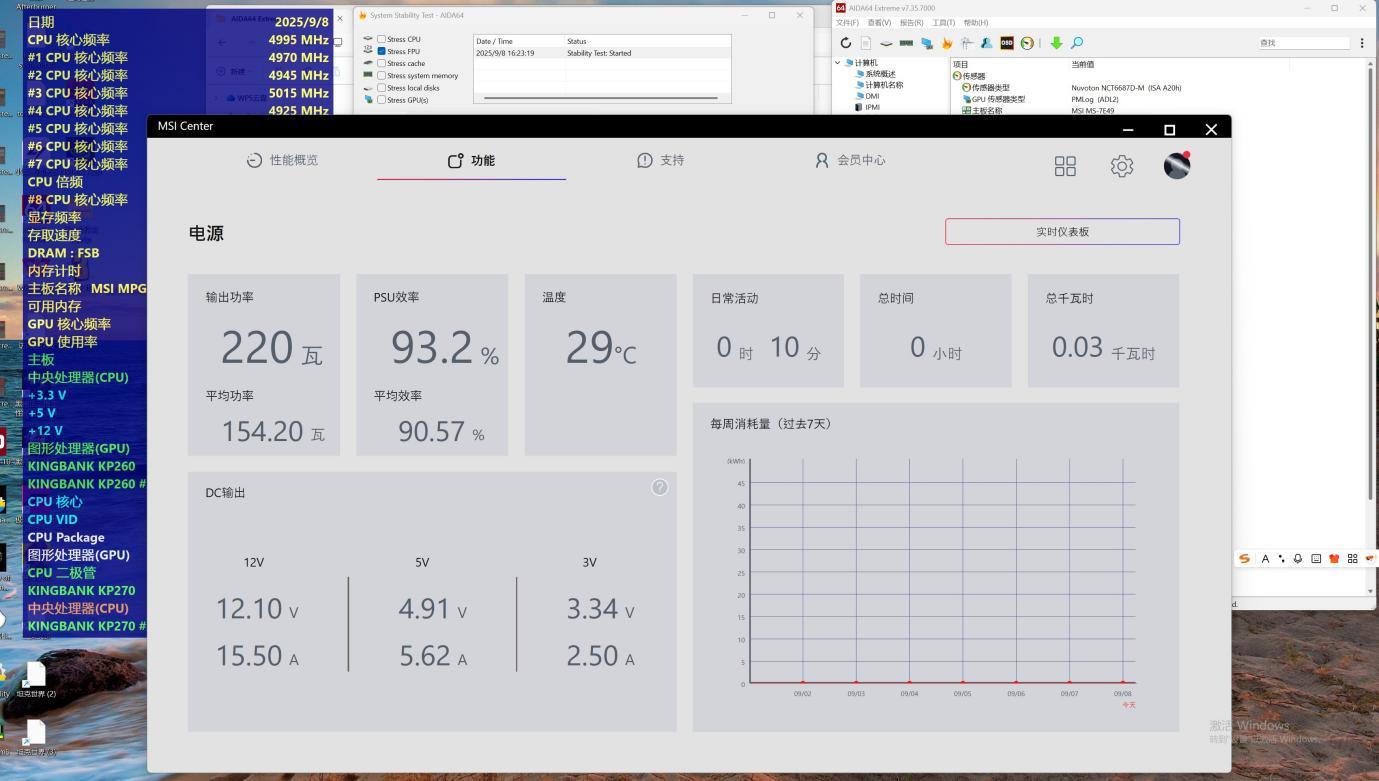The height and width of the screenshot is (781, 1379).
Task: Open AIDA64 disk benchmark toolbar icon
Action: (886, 43)
